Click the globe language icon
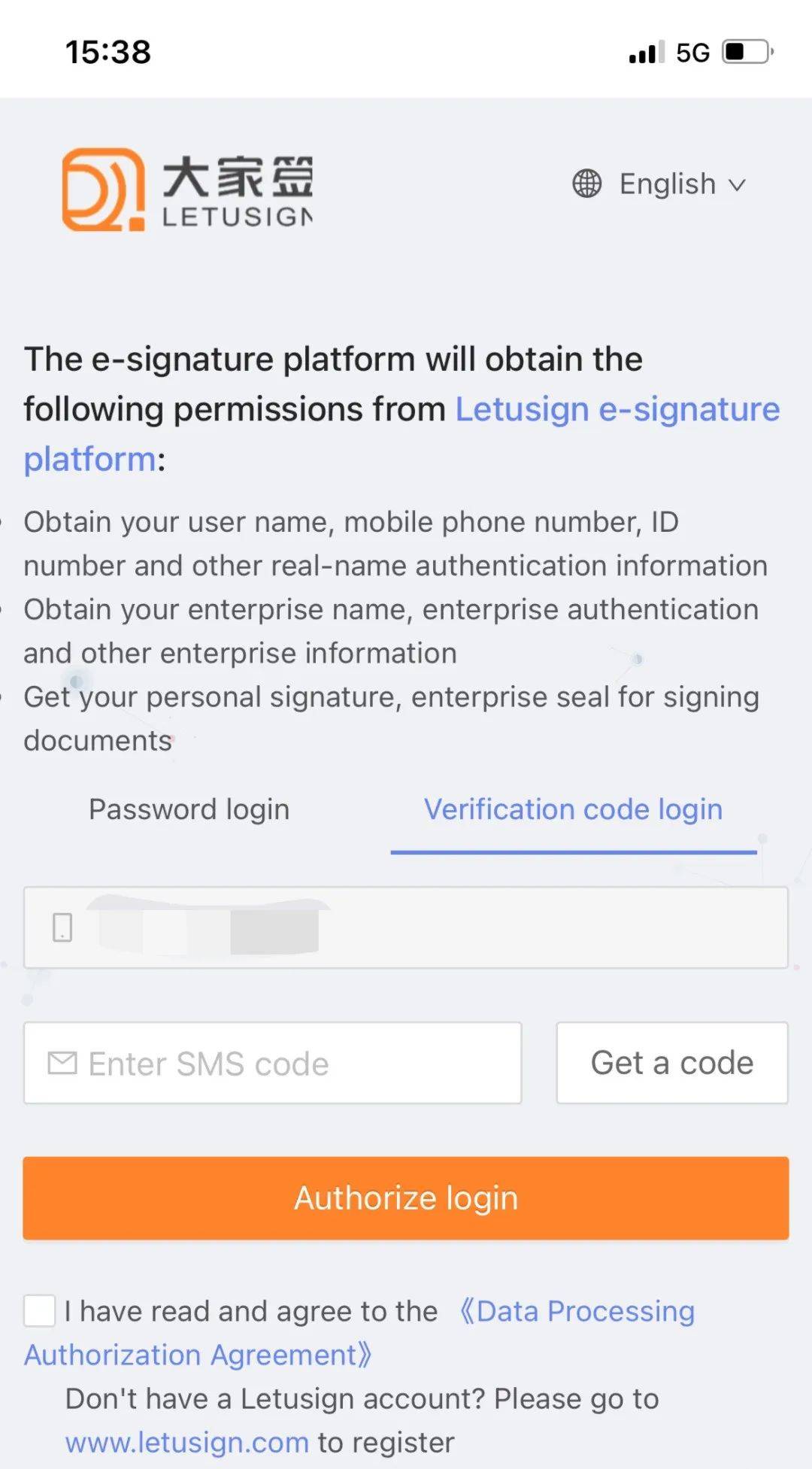Screen dimensions: 812x1469 coord(586,184)
